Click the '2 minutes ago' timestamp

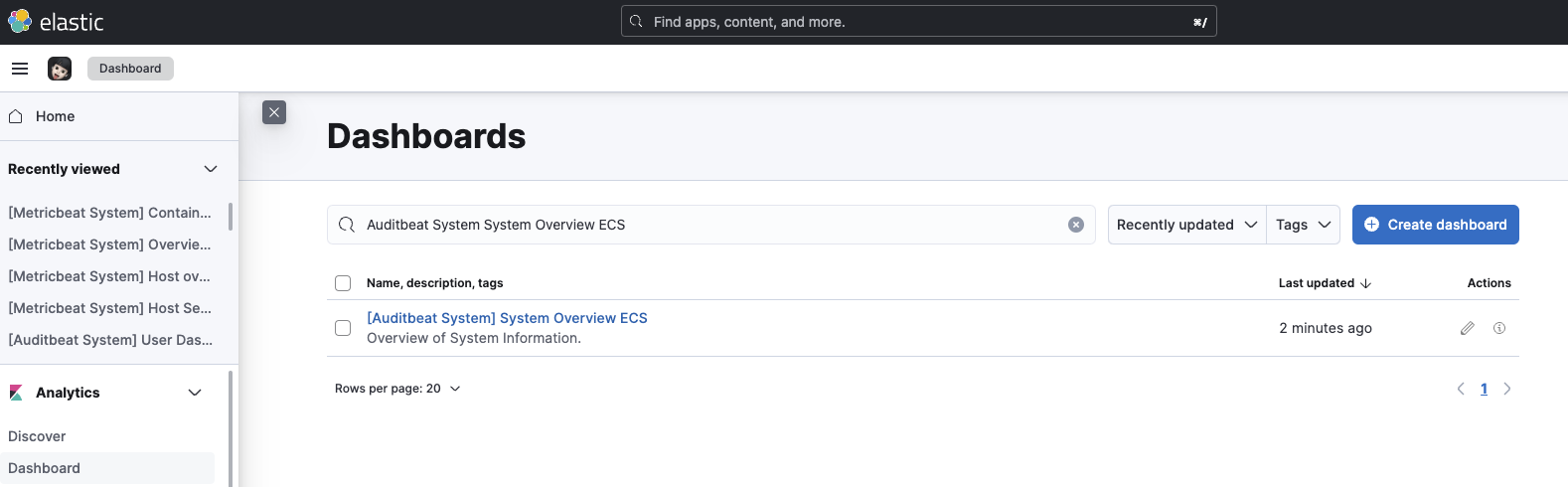1326,328
